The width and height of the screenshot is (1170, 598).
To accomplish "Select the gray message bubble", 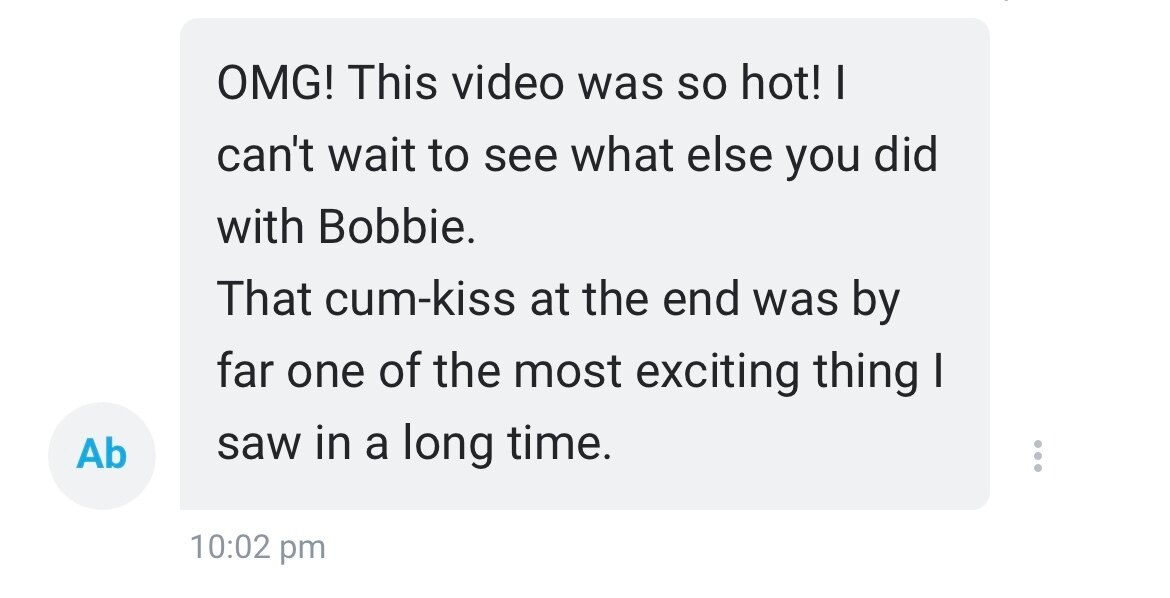I will pyautogui.click(x=584, y=264).
